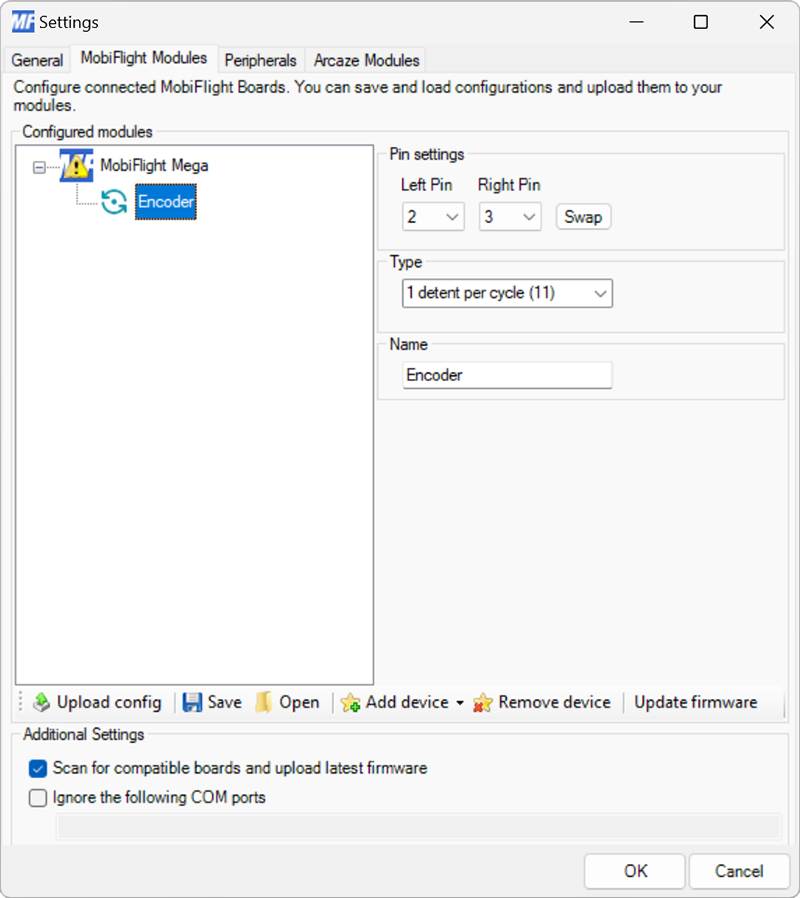Check the ignore COM ports option
This screenshot has width=800, height=898.
(x=37, y=798)
